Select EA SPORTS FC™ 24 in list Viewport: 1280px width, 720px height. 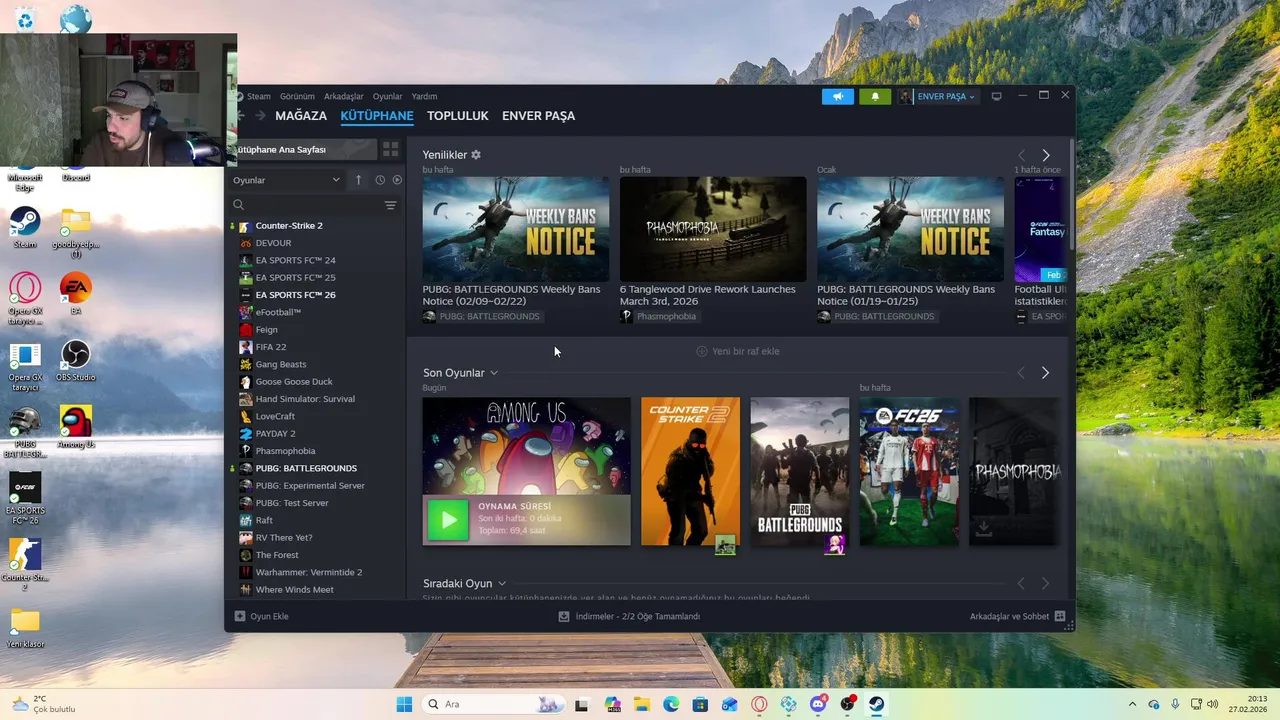(x=295, y=260)
